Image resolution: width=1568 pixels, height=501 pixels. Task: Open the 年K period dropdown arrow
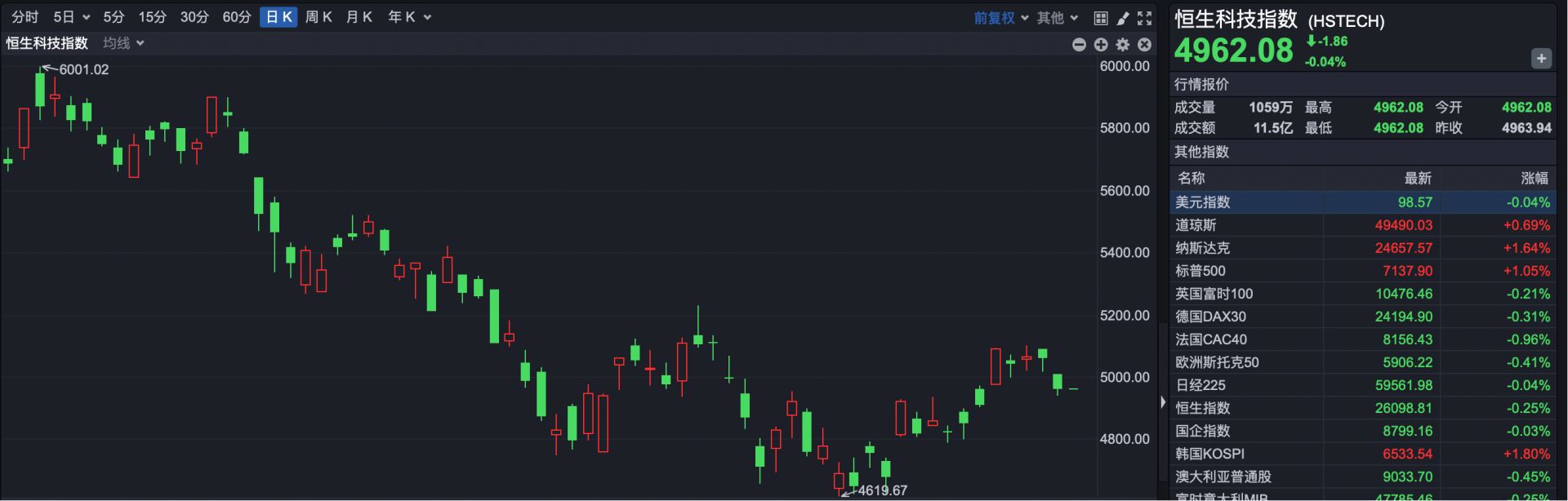[427, 18]
